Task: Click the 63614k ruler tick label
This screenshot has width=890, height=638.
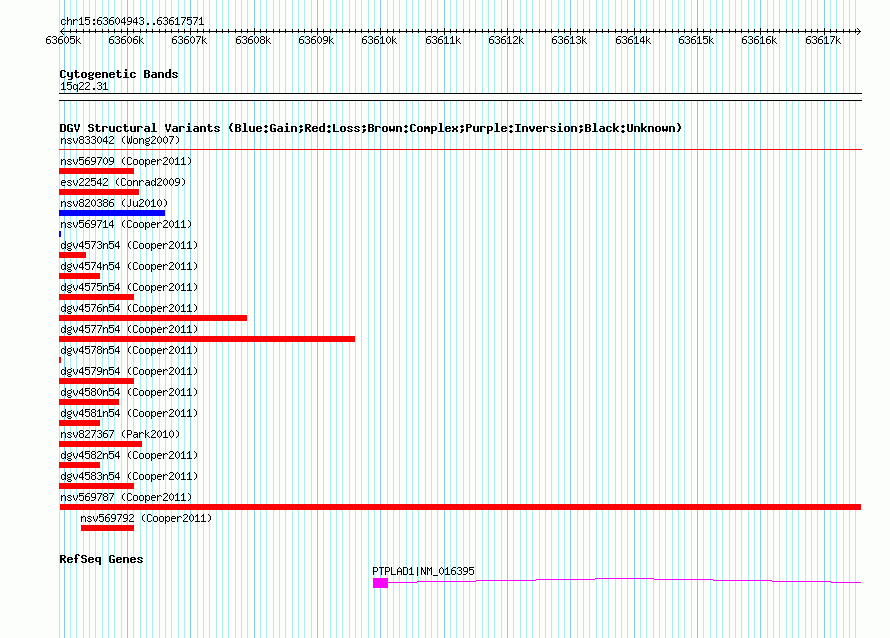Action: [x=633, y=40]
